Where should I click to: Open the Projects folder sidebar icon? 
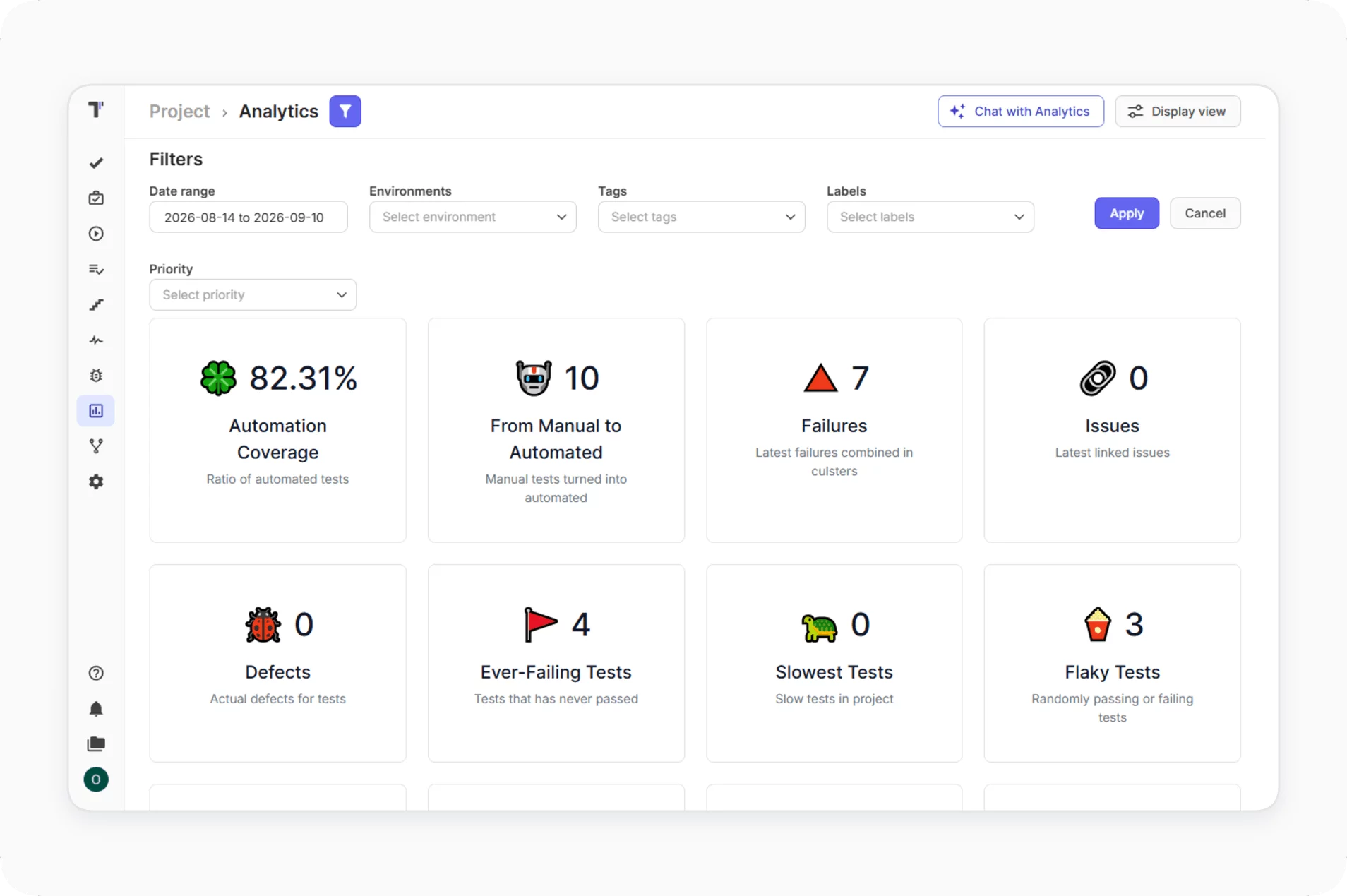pos(96,743)
